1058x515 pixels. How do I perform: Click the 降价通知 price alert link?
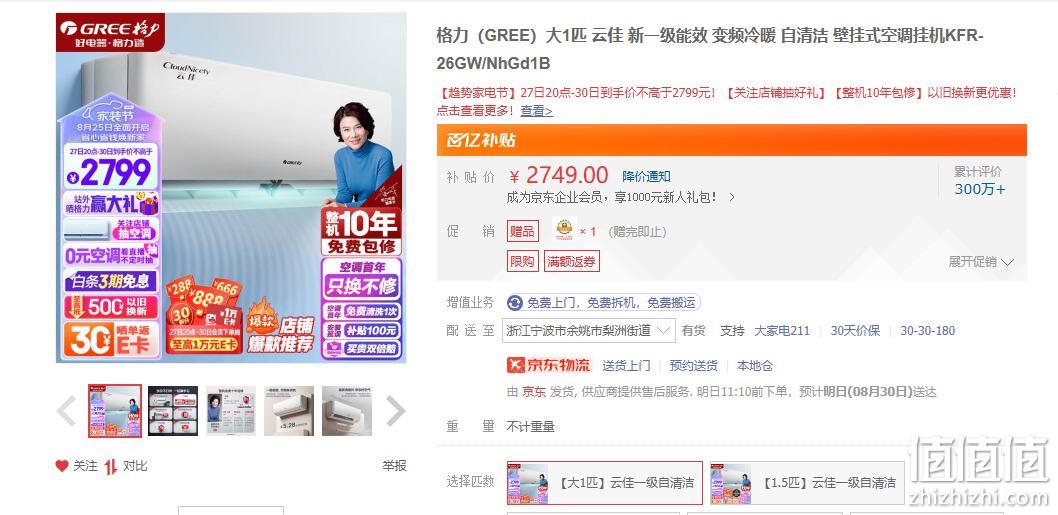point(646,177)
